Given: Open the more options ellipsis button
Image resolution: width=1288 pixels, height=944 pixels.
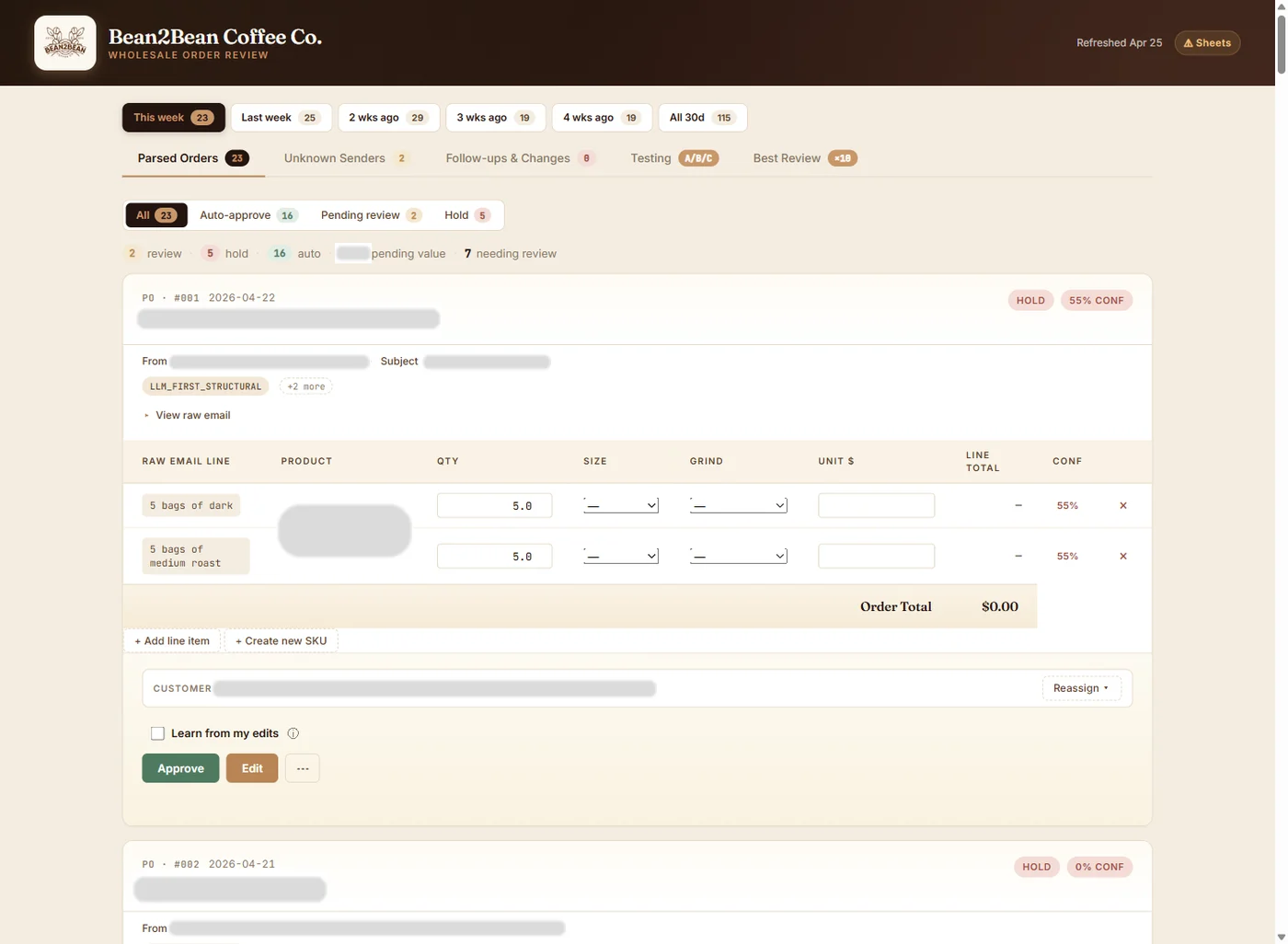Looking at the screenshot, I should point(303,768).
